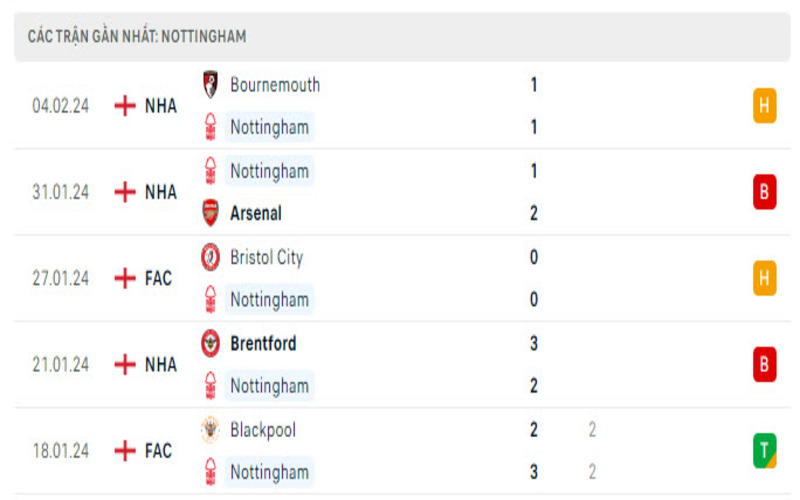Click red B badge for Brentford match
Image resolution: width=800 pixels, height=500 pixels.
coord(765,364)
